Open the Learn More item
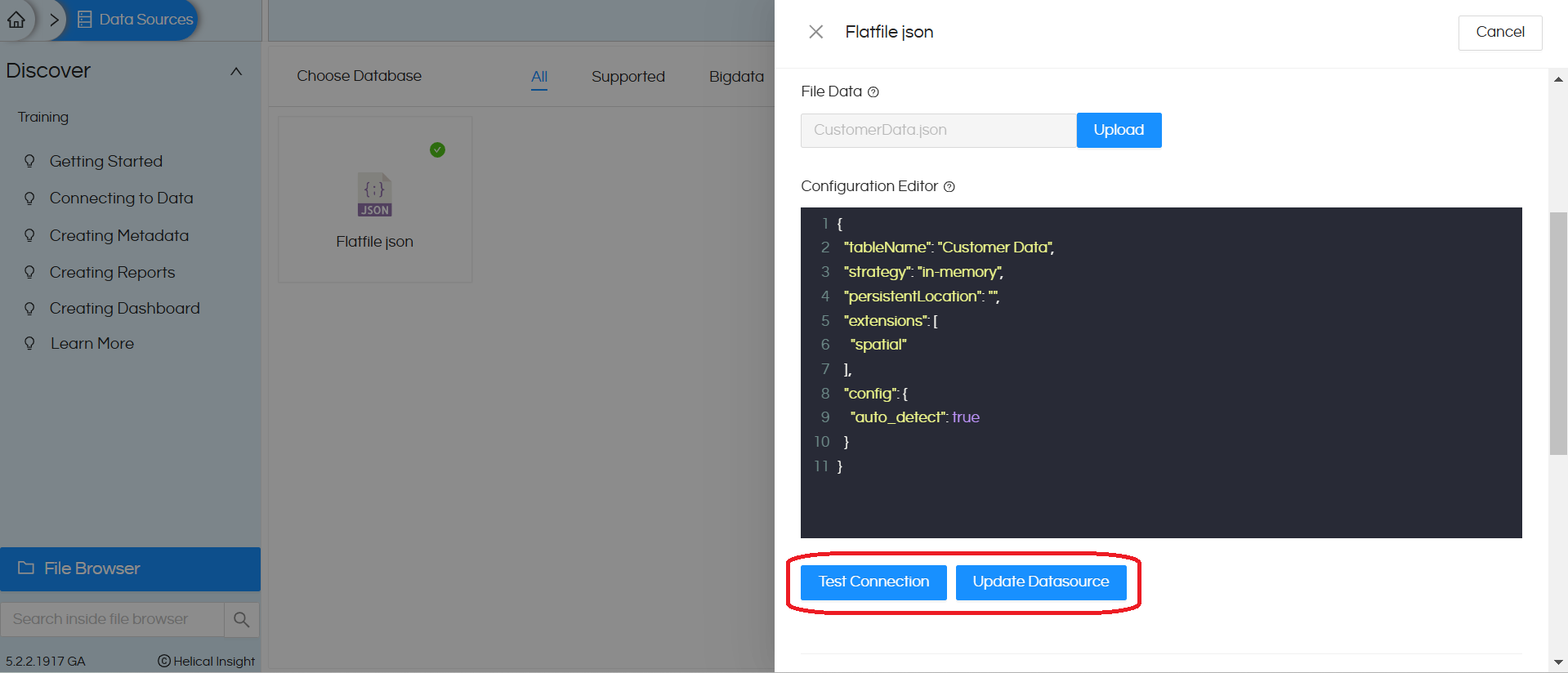This screenshot has height=673, width=1568. pos(92,343)
